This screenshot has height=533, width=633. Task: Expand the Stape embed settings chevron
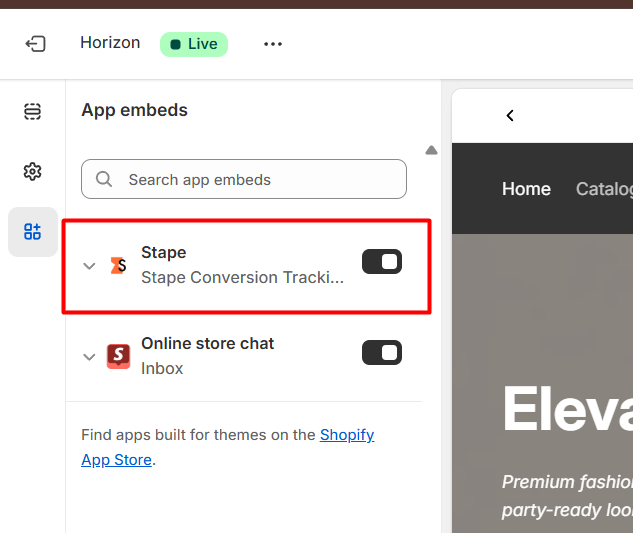pyautogui.click(x=89, y=266)
